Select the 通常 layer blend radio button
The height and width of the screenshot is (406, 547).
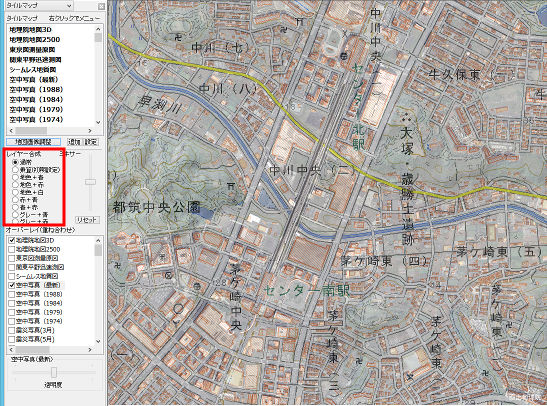click(15, 162)
